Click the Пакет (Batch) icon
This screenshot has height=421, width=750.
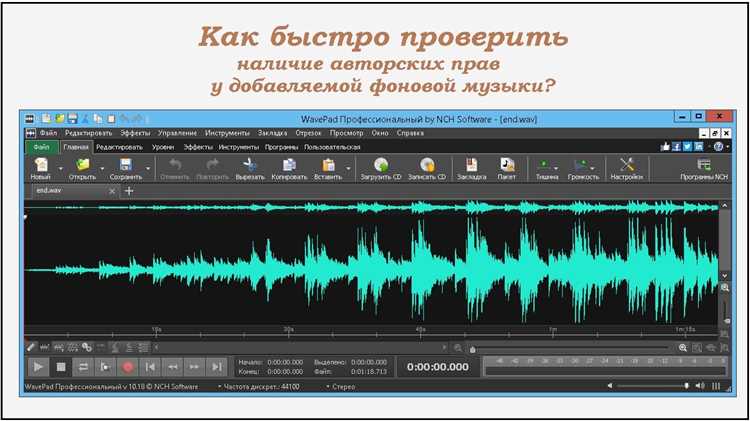click(x=507, y=165)
